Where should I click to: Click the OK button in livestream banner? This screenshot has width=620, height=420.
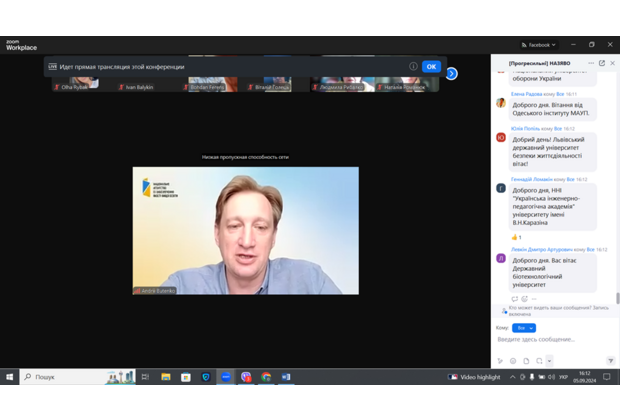(x=431, y=67)
